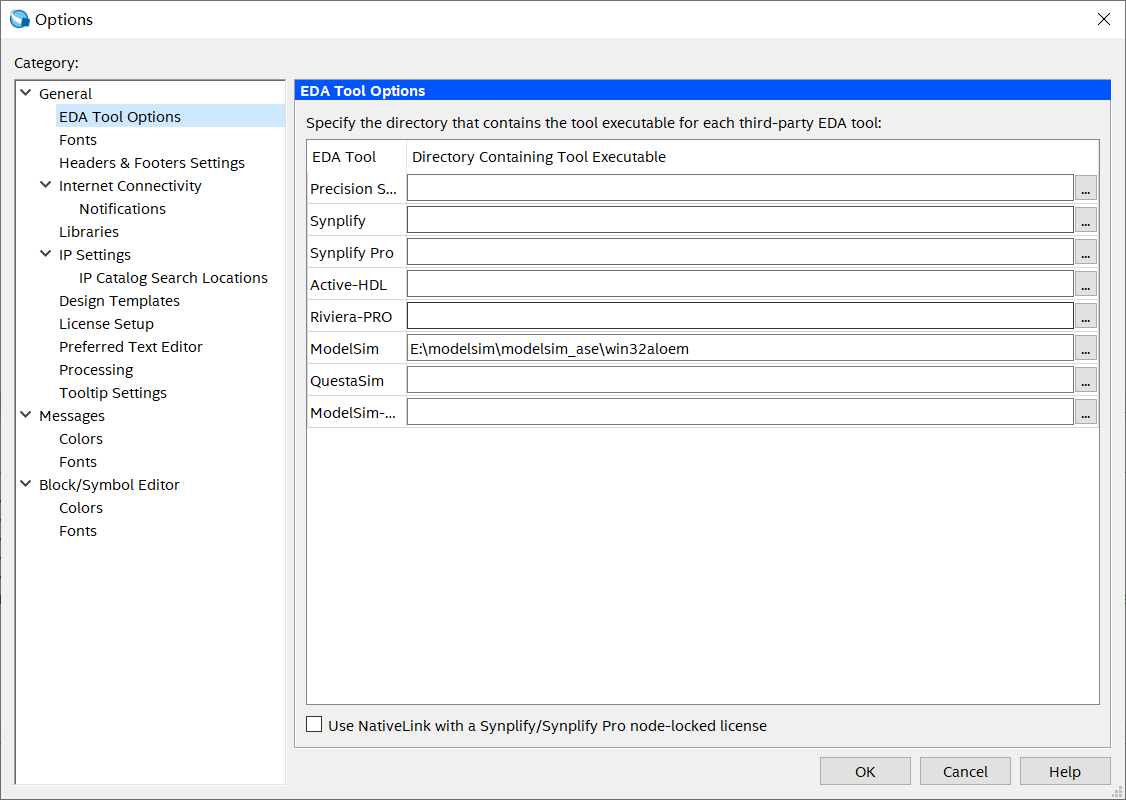
Task: Collapse the Messages category
Action: (x=26, y=415)
